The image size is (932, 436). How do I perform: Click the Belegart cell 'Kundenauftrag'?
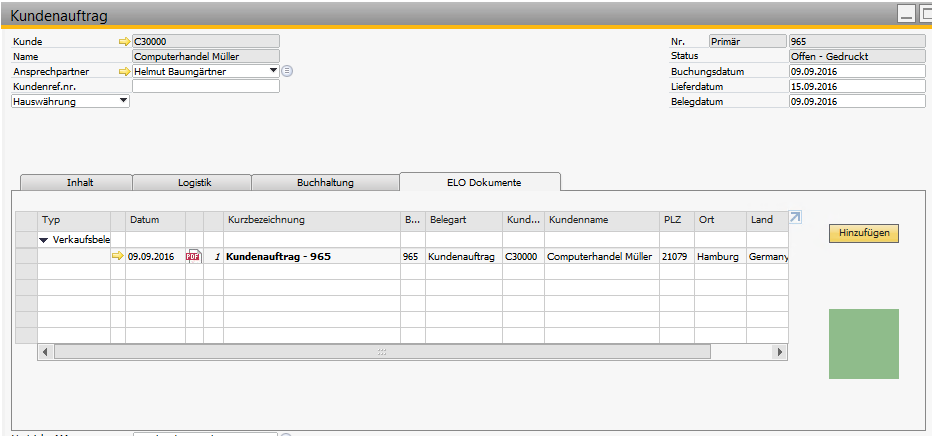pos(464,257)
